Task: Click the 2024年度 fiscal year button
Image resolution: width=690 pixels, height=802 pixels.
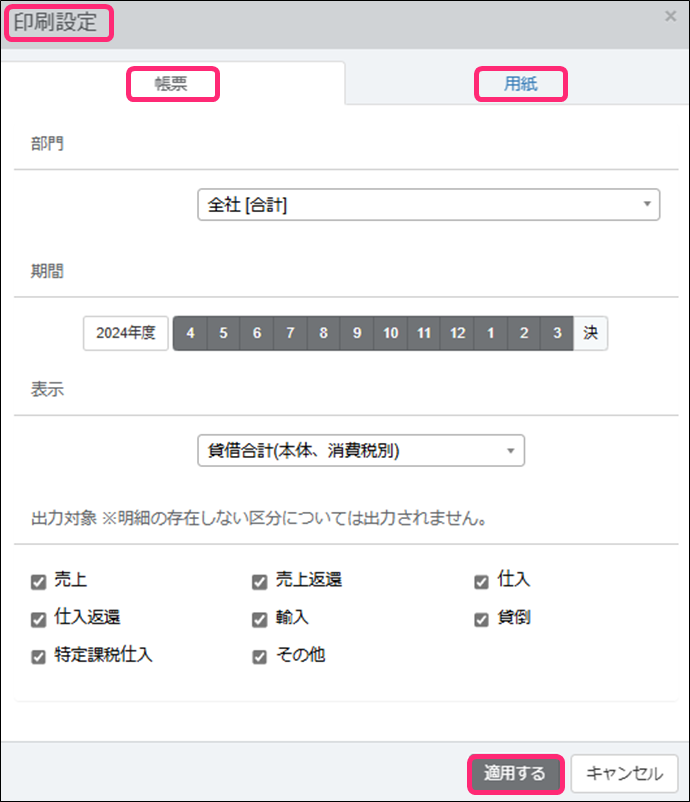Action: coord(126,333)
